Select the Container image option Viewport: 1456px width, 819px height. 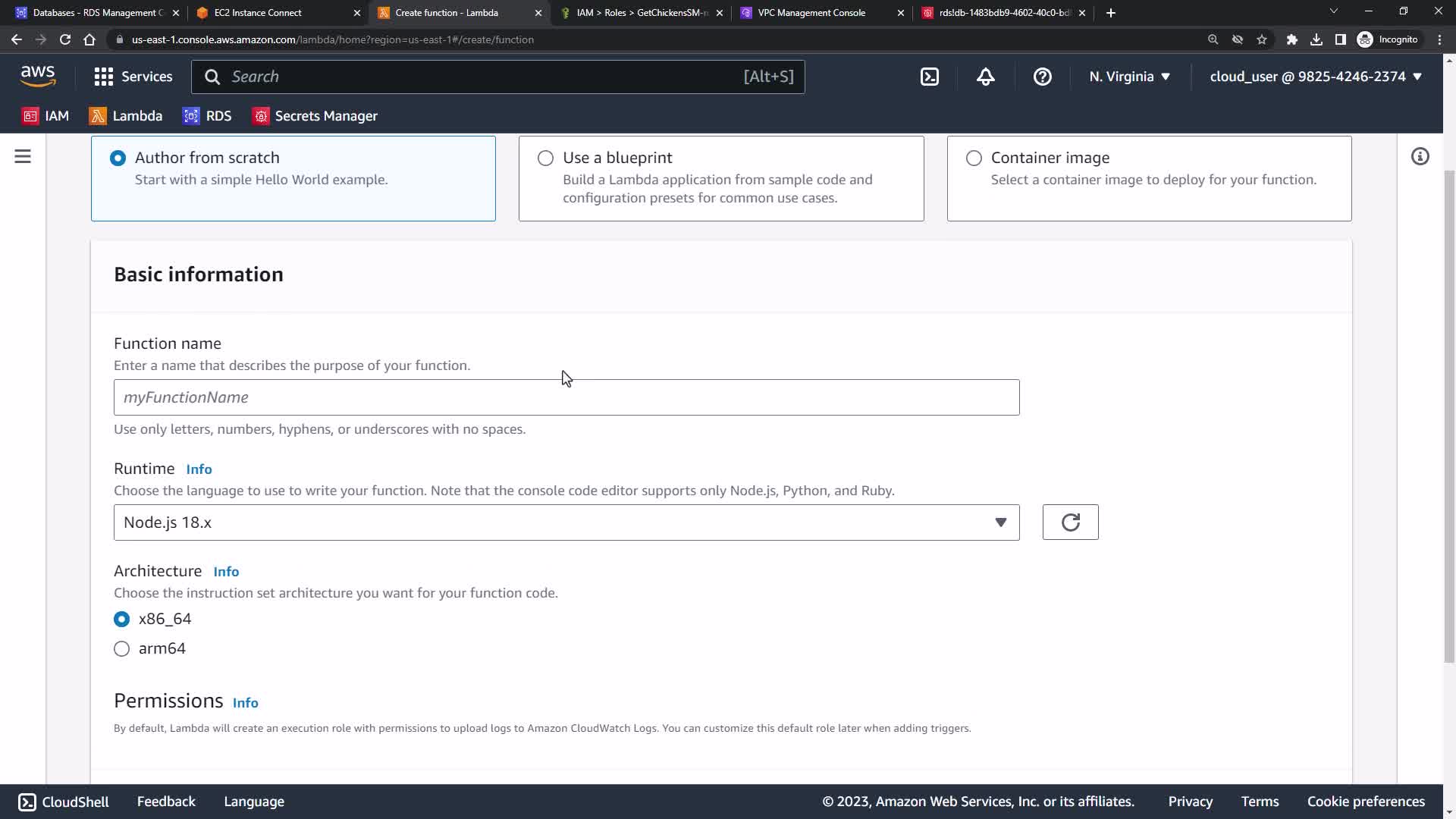974,158
